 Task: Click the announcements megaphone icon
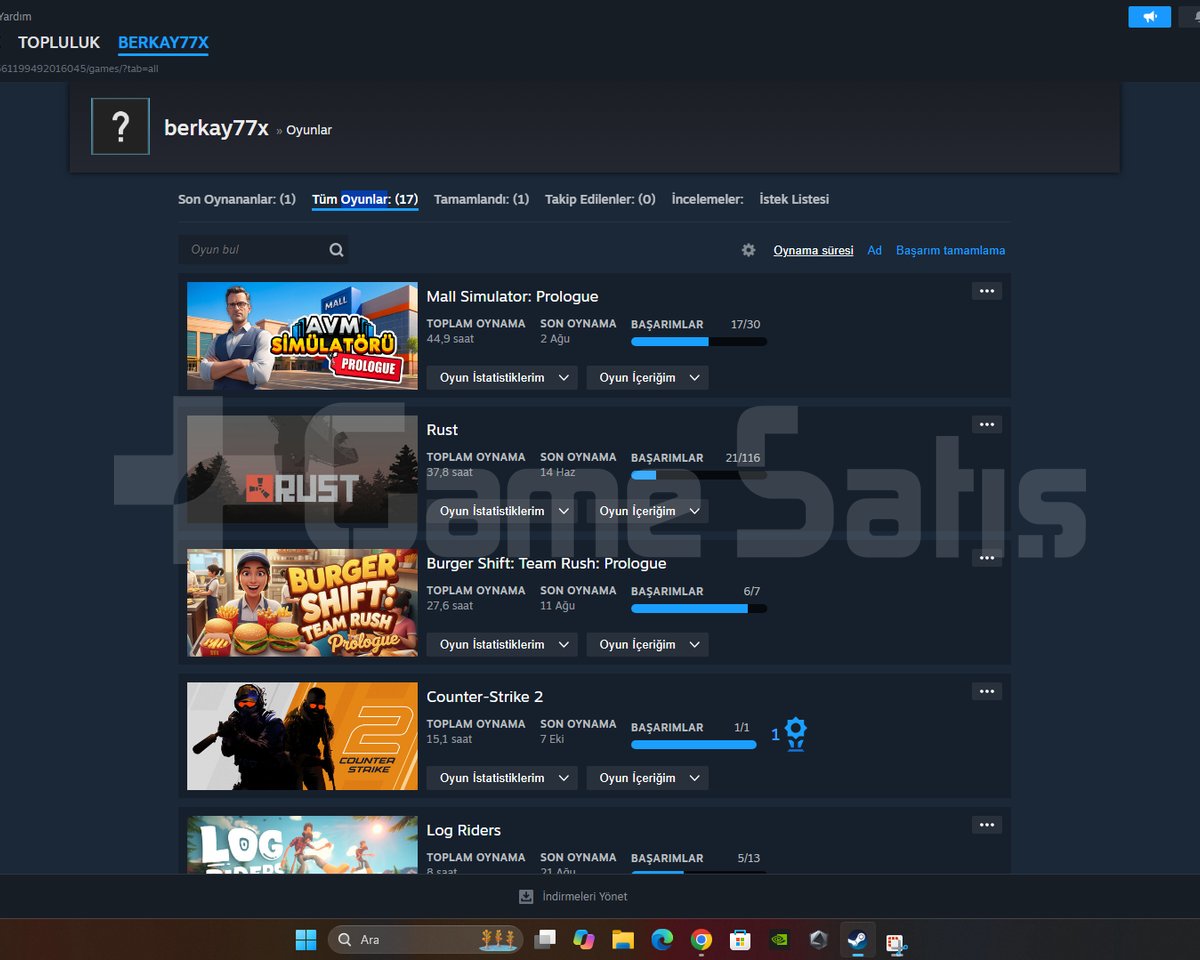[x=1149, y=17]
